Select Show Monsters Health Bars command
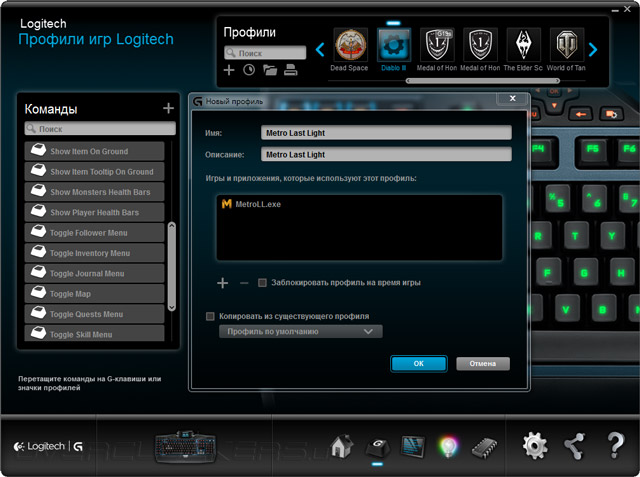 click(94, 192)
